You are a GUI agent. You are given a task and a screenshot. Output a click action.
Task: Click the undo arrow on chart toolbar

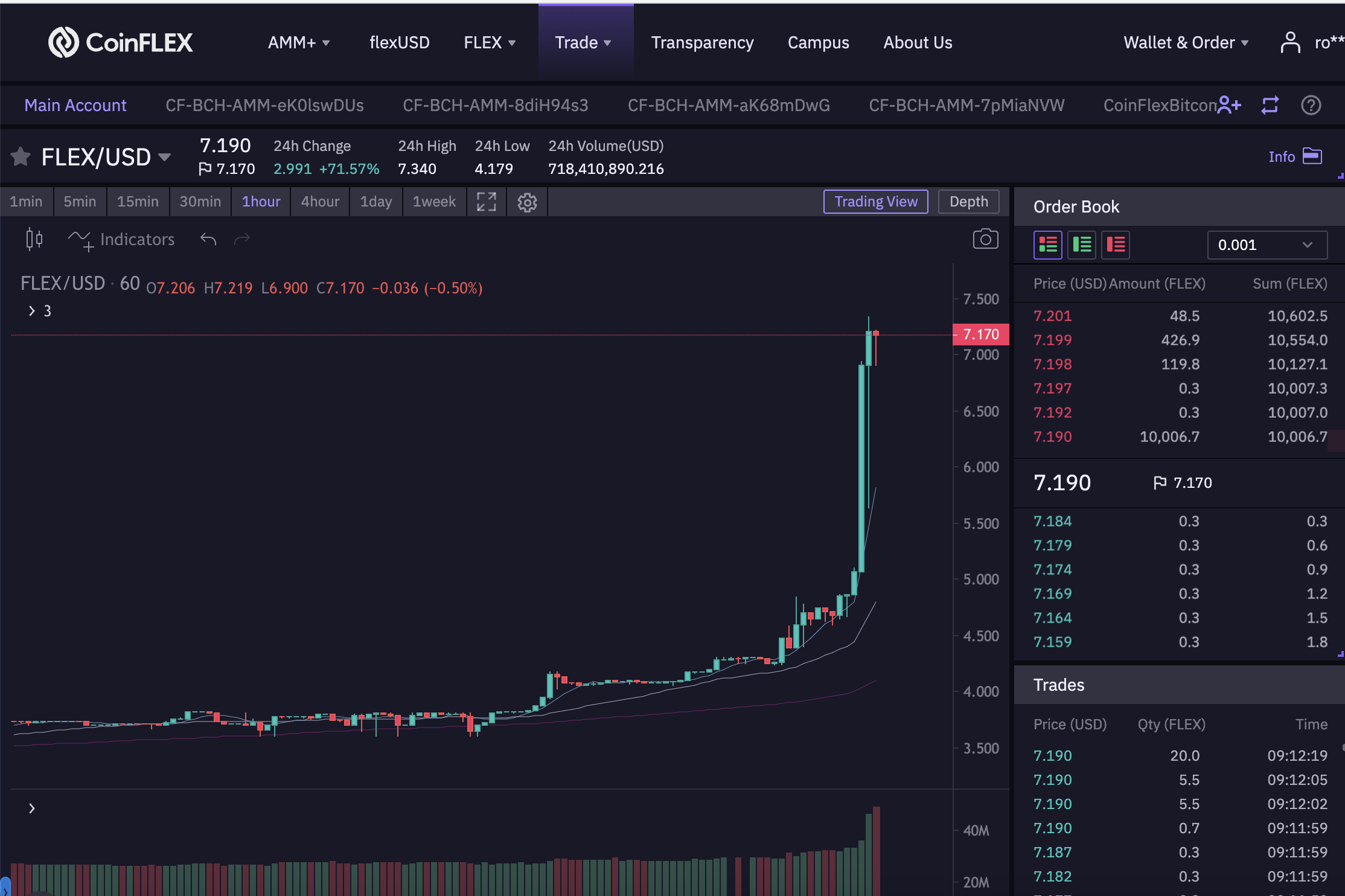208,239
